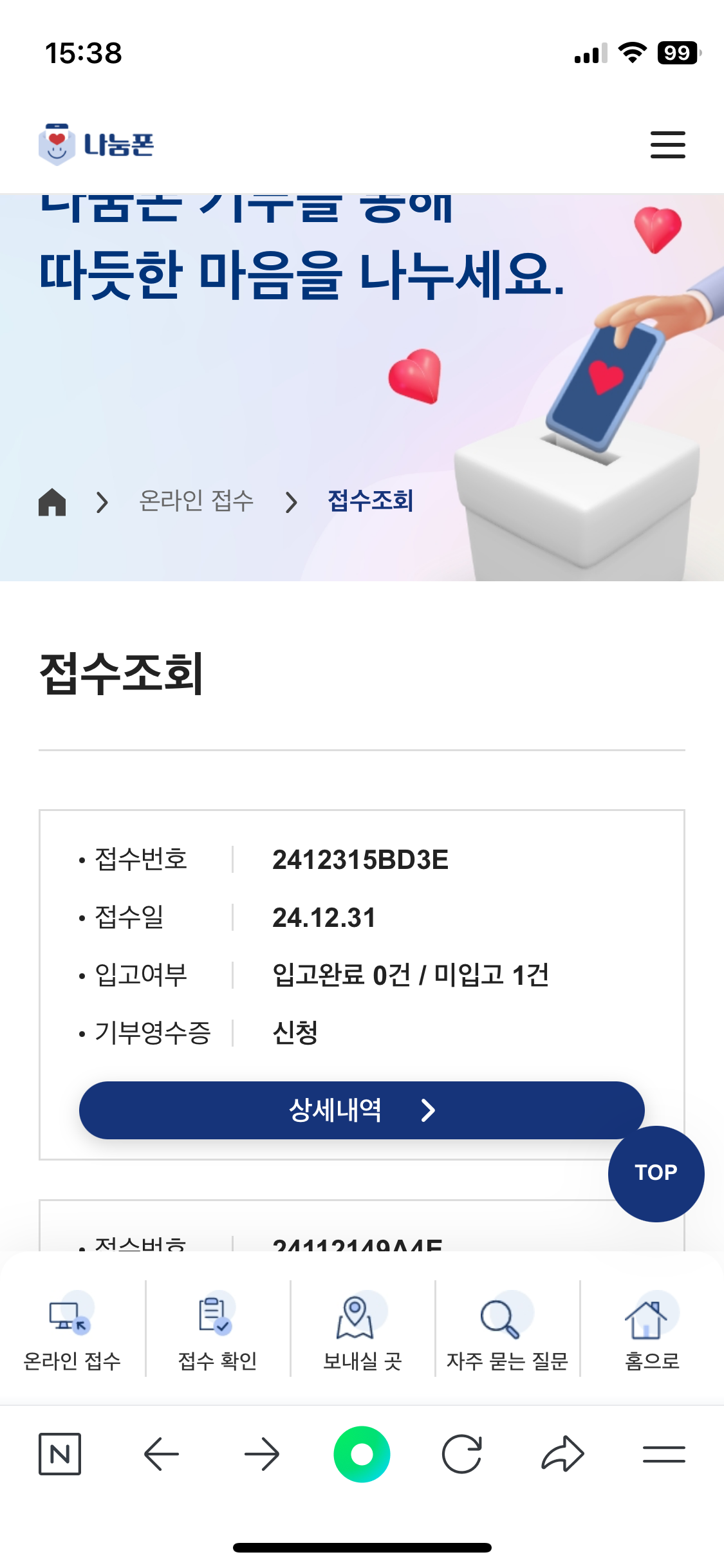Go to home via breadcrumb house icon

click(52, 502)
